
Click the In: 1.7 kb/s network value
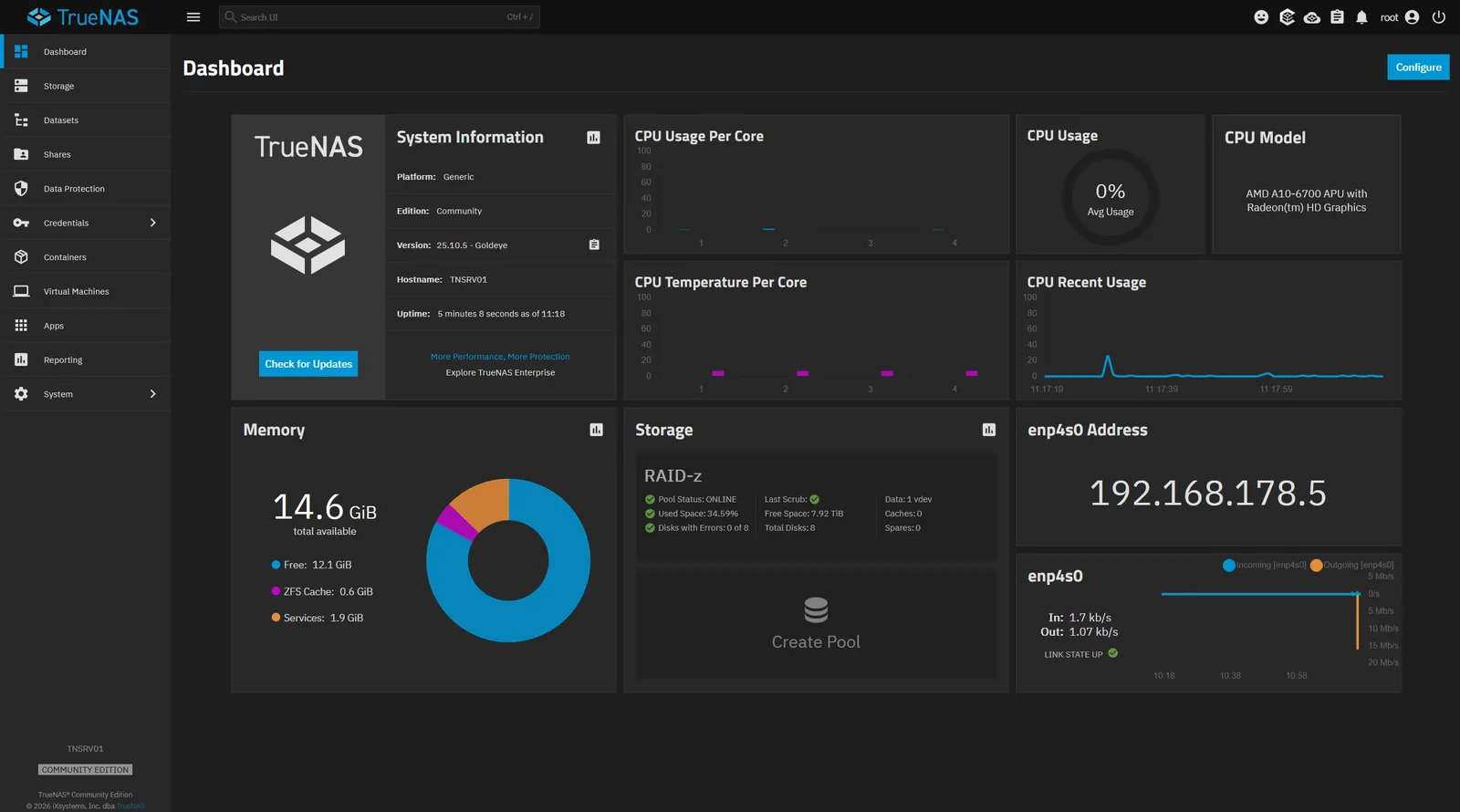click(1079, 618)
